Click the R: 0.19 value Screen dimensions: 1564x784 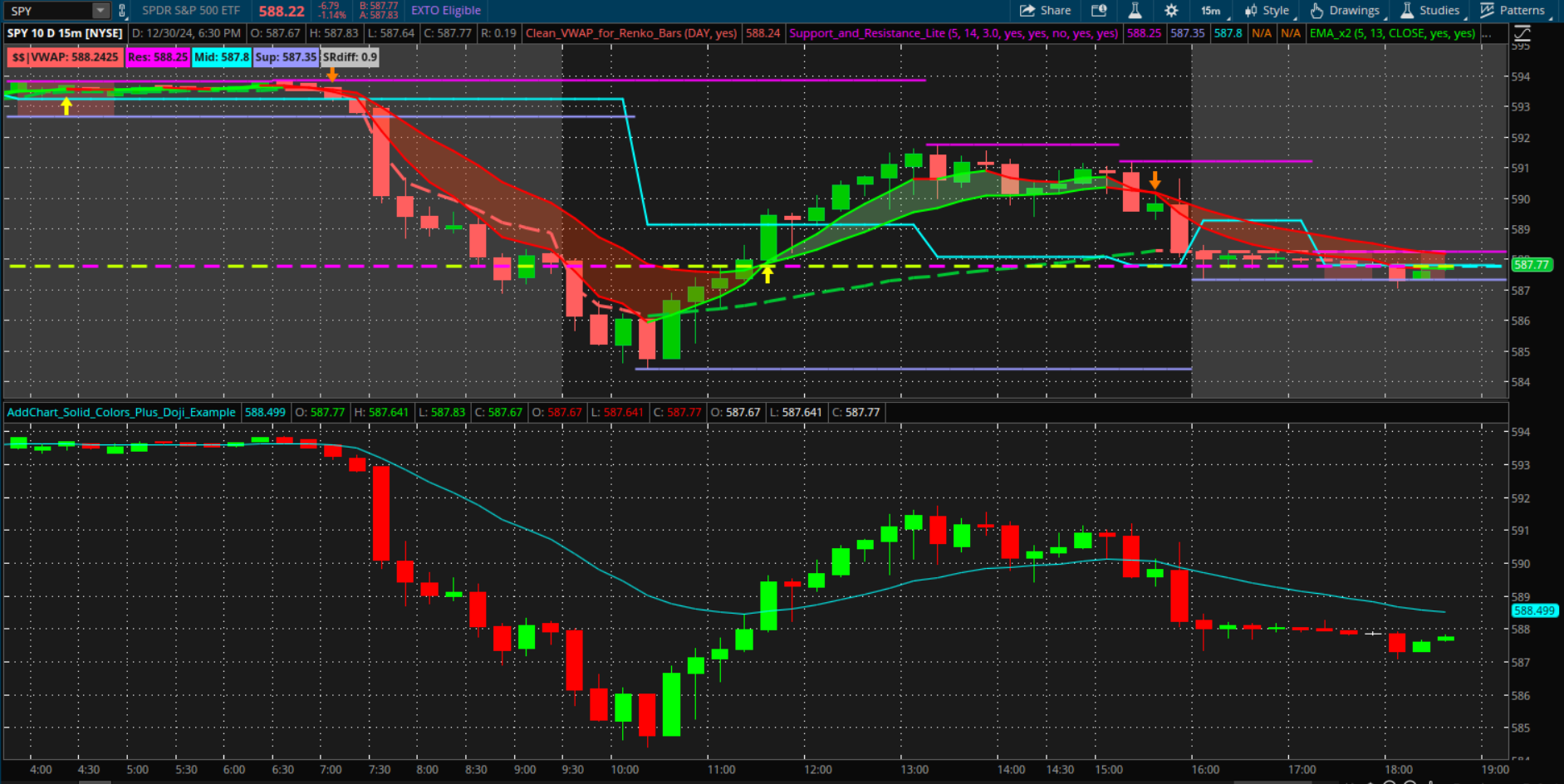pos(498,33)
